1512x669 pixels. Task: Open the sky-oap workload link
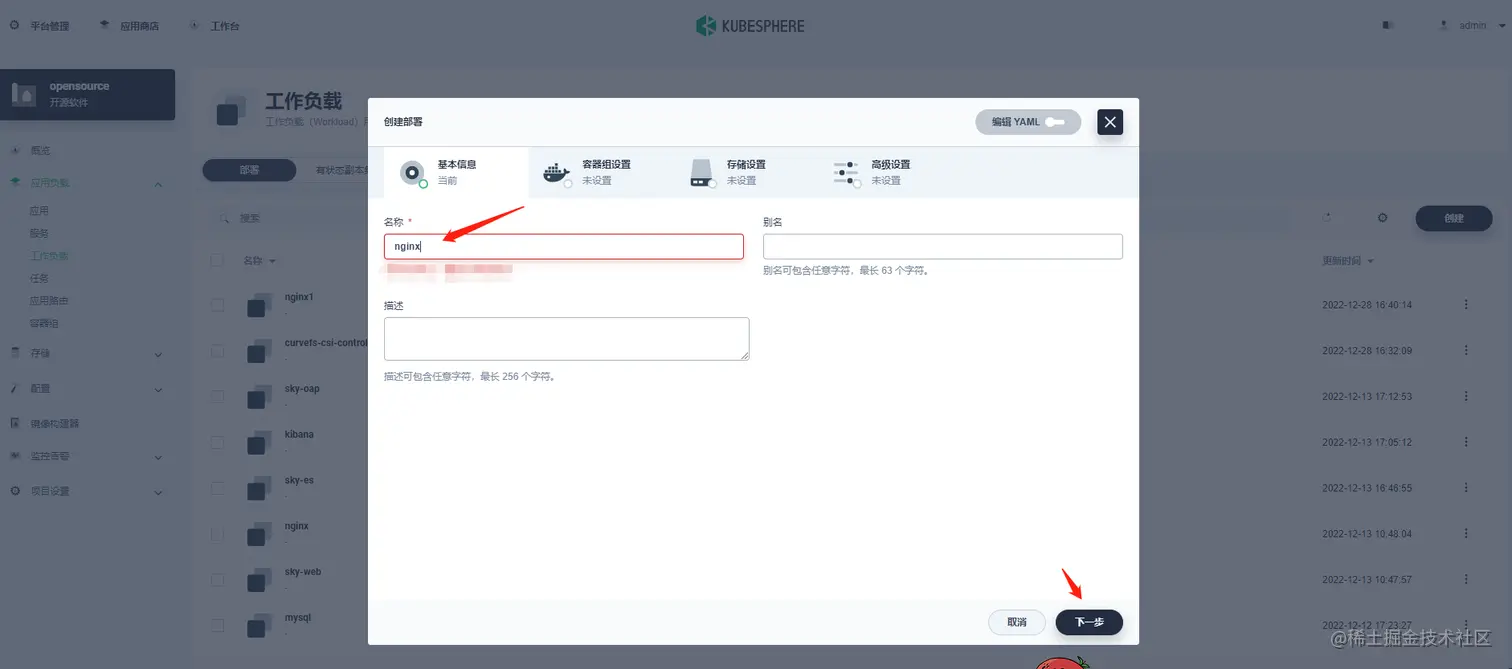point(302,389)
